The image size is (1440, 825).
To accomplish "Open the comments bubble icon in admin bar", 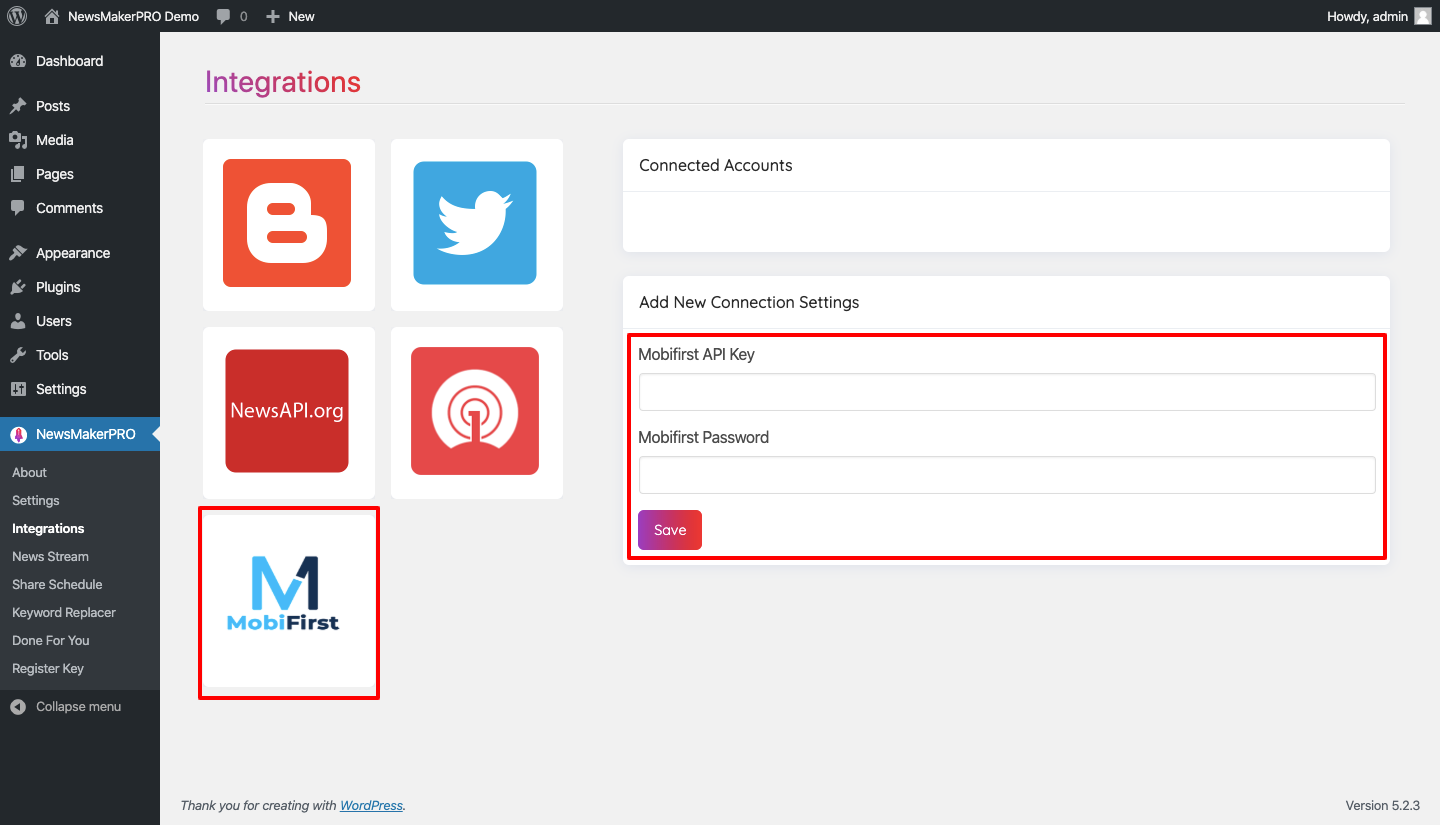I will 224,17.
